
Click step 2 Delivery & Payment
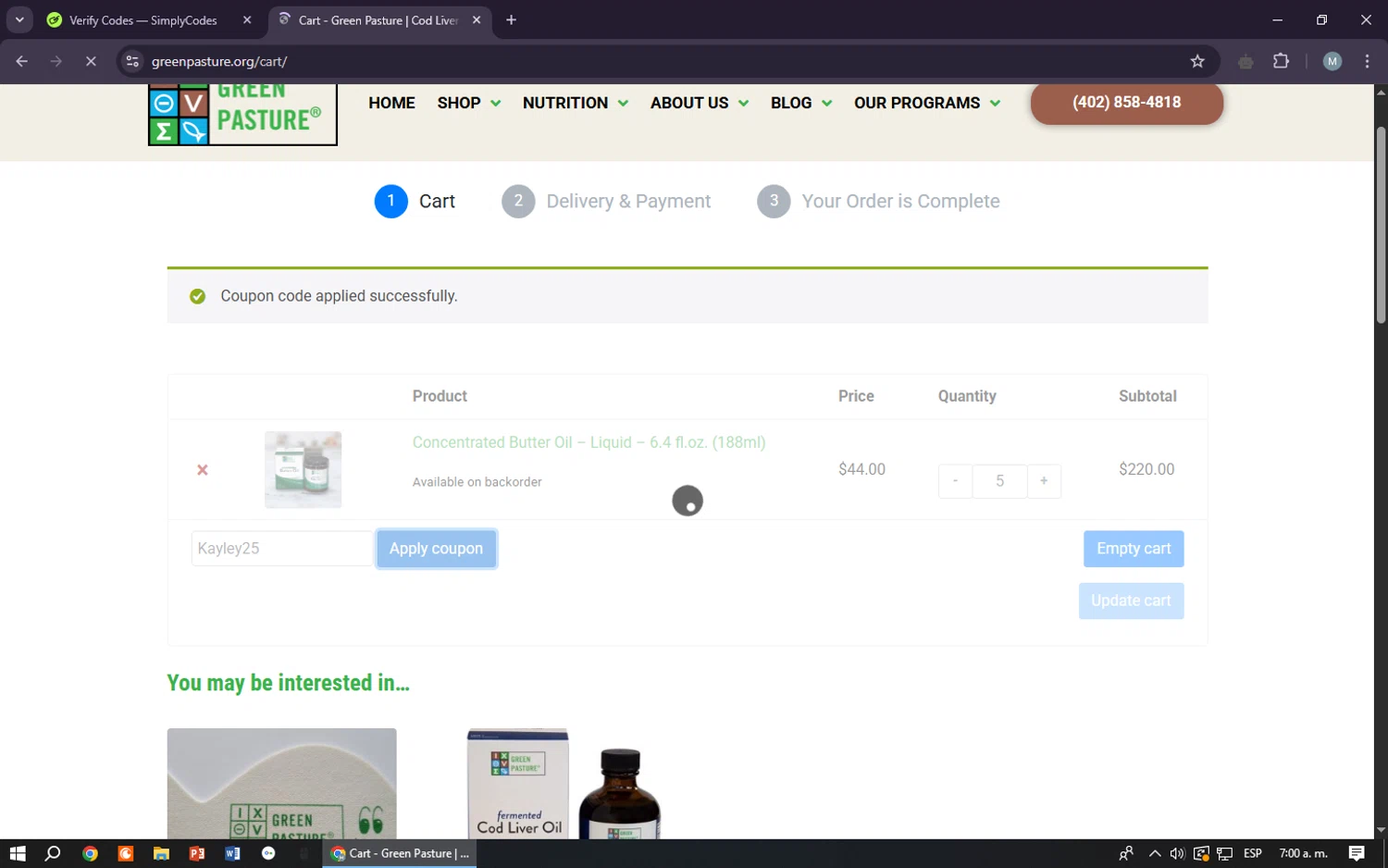coord(606,201)
